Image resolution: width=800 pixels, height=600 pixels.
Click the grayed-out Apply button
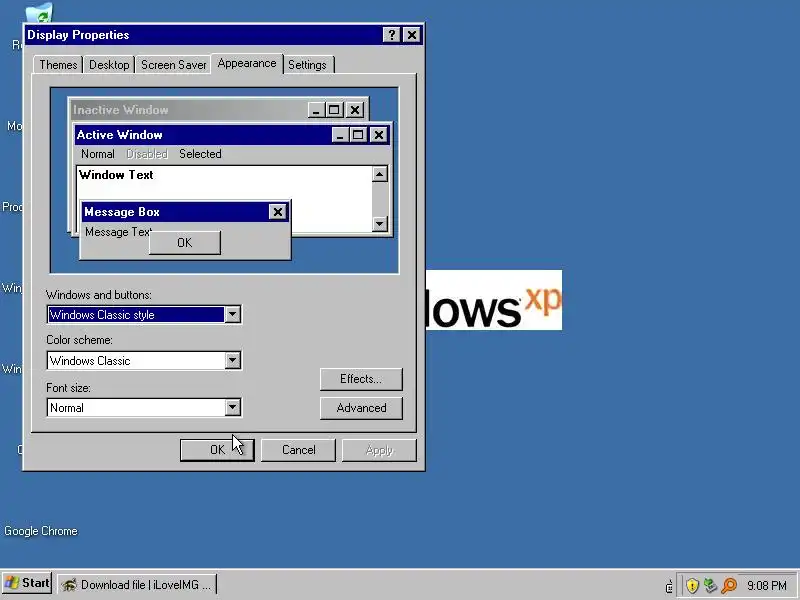tap(379, 450)
